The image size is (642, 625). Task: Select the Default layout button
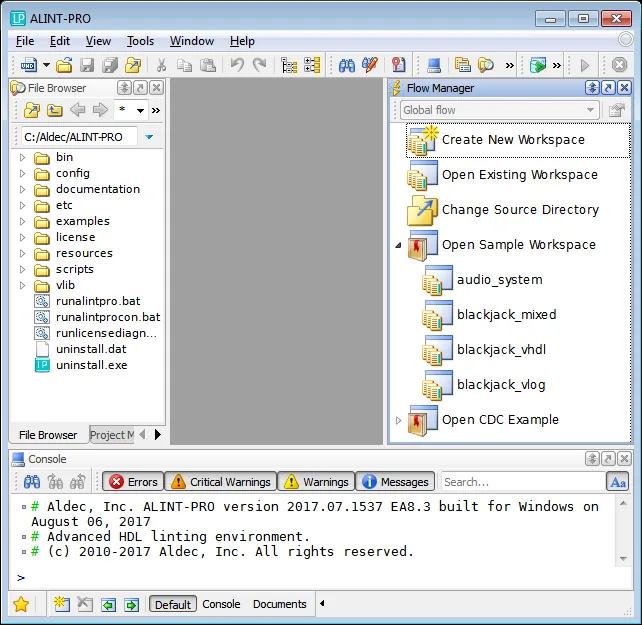[x=173, y=604]
